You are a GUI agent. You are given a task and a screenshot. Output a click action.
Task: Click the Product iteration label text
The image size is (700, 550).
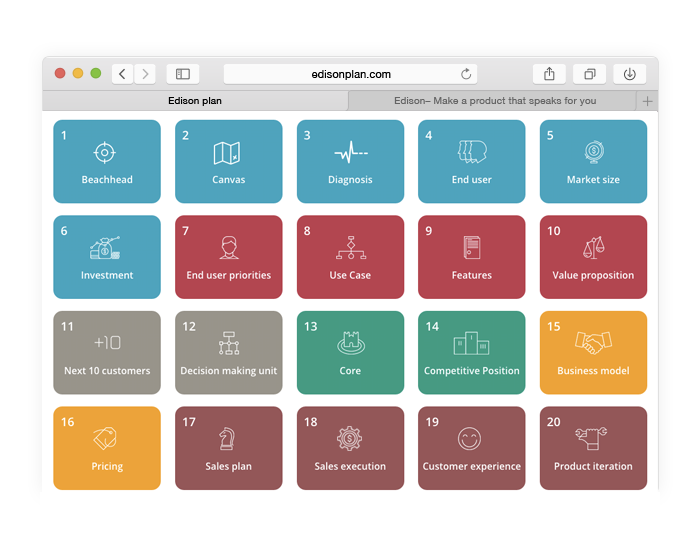point(593,466)
